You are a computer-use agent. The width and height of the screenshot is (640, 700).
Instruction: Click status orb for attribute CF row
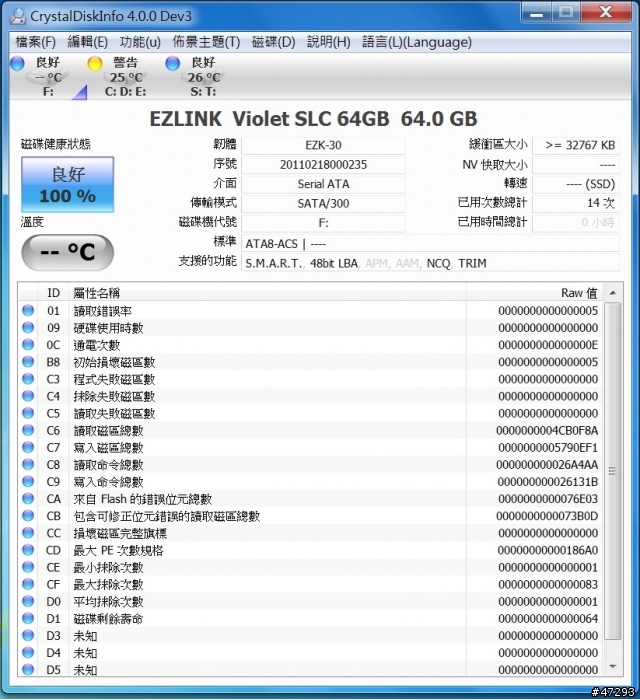point(28,584)
